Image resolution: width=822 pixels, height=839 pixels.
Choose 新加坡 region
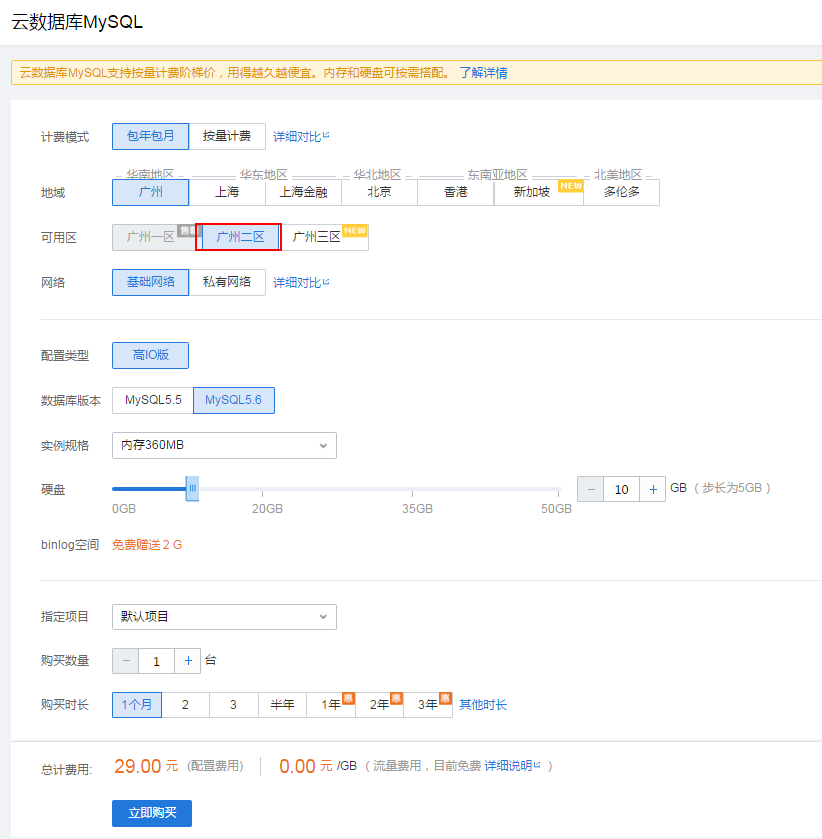(538, 192)
